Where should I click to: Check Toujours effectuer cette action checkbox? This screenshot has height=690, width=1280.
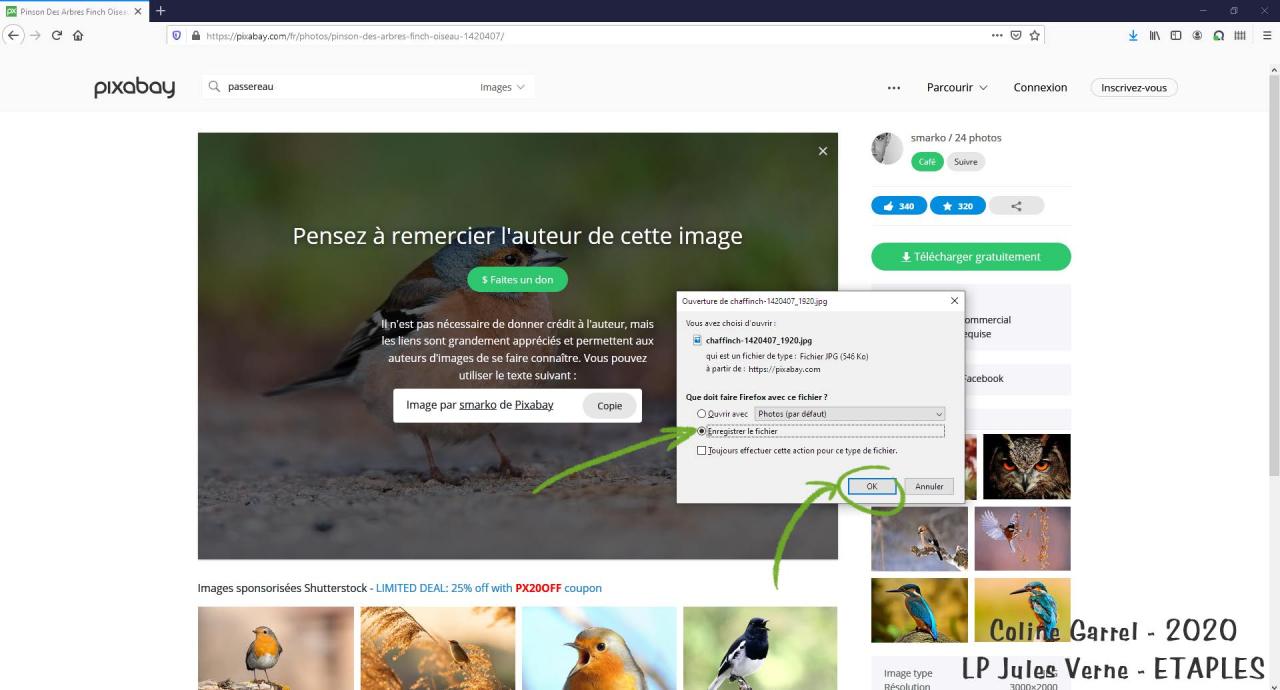pos(702,451)
